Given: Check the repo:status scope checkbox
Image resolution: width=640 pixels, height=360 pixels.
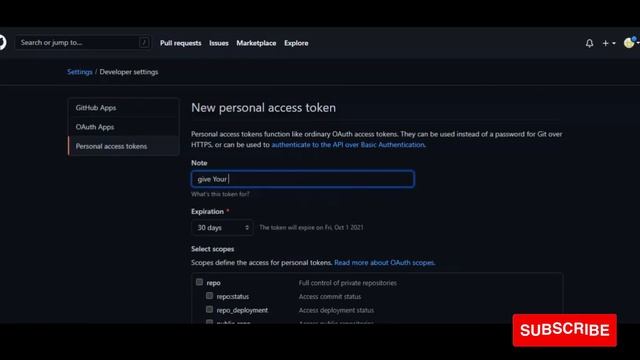Looking at the screenshot, I should pyautogui.click(x=209, y=296).
